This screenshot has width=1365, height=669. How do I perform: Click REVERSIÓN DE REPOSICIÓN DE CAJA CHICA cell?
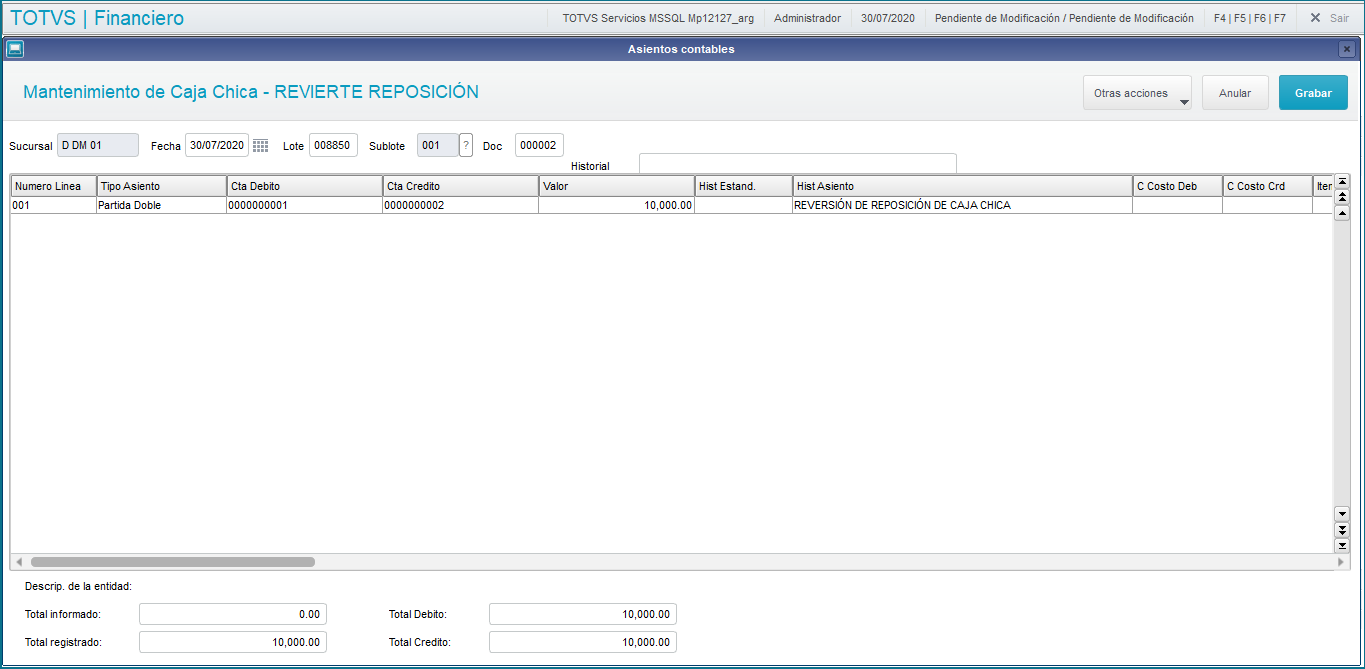click(962, 205)
